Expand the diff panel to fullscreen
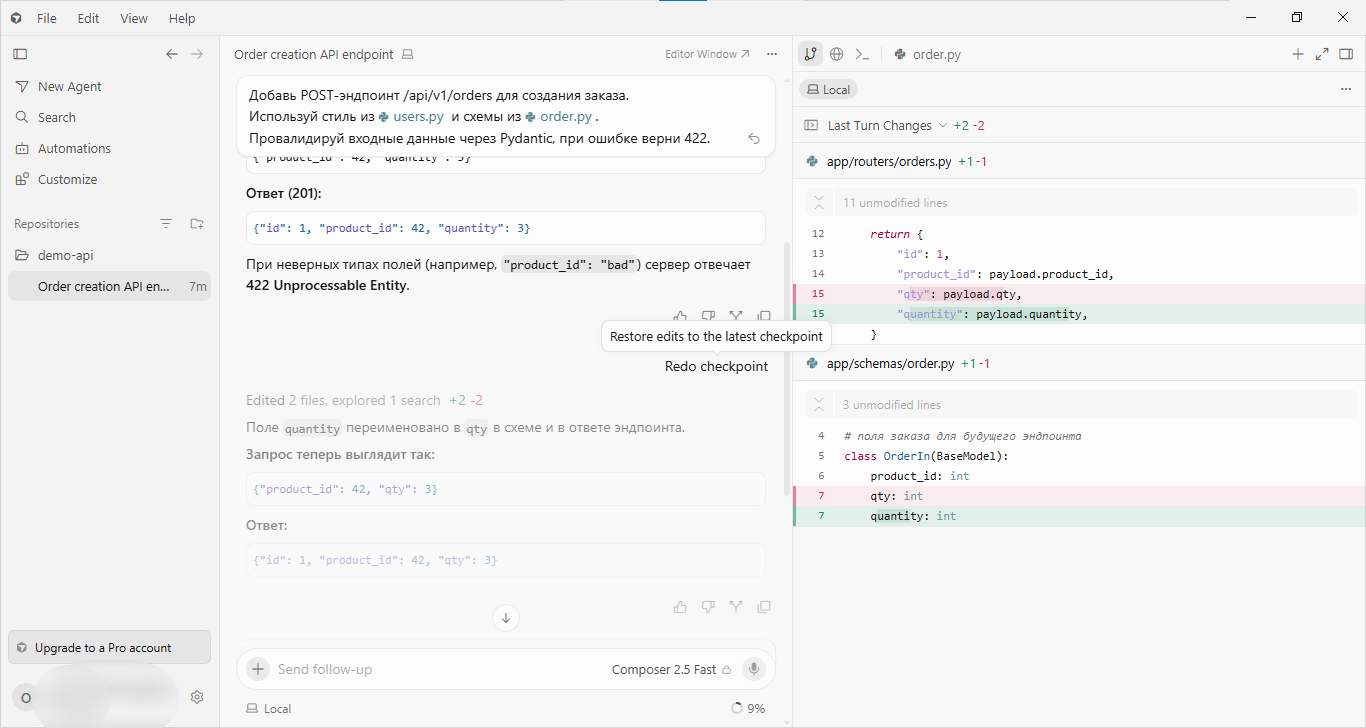The width and height of the screenshot is (1366, 728). click(x=1322, y=54)
